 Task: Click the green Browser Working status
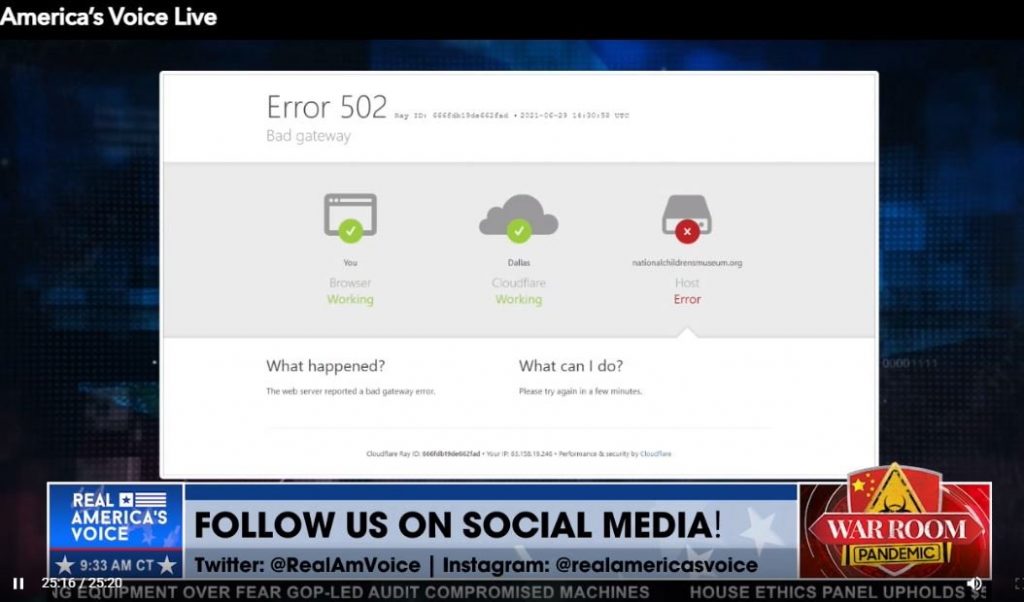tap(350, 299)
